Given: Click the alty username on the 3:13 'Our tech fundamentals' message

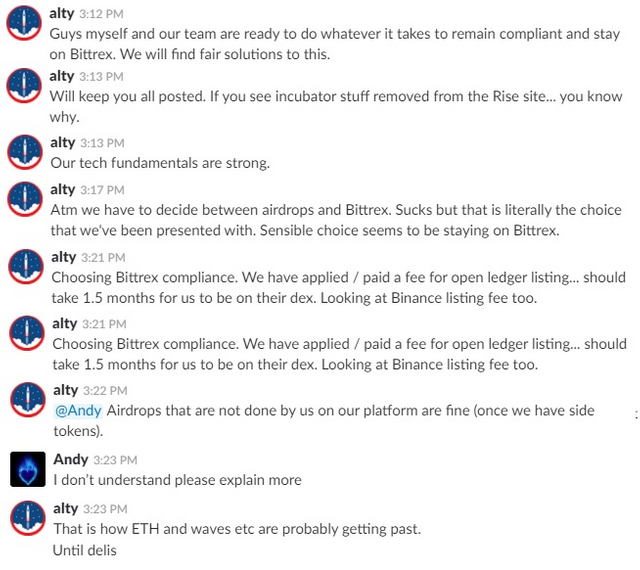Looking at the screenshot, I should tap(63, 142).
